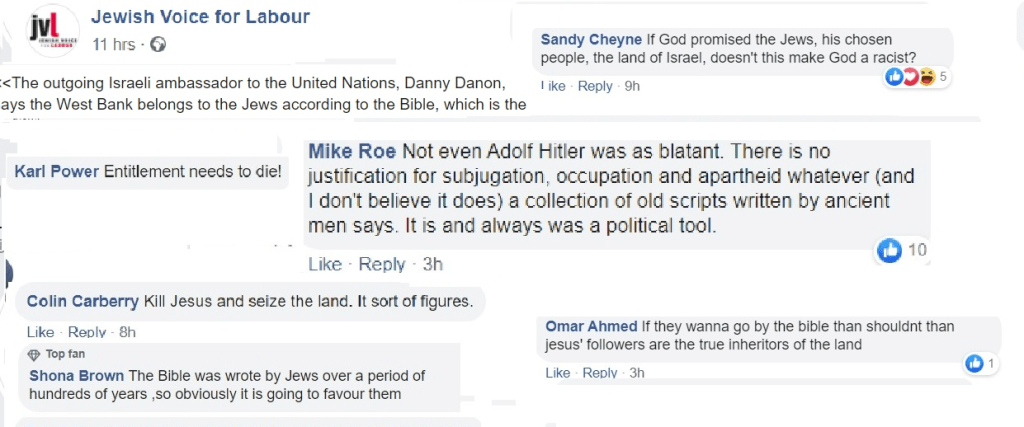1024x427 pixels.
Task: Click the globe public audience icon
Action: [158, 45]
